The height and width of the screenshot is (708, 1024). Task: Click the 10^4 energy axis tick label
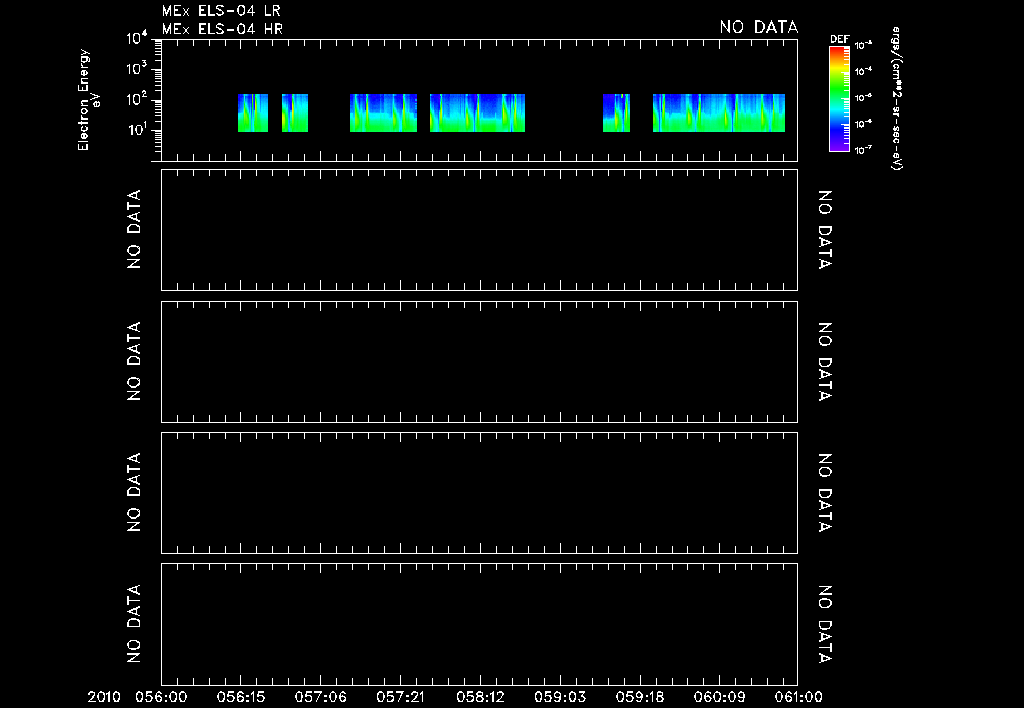point(138,39)
